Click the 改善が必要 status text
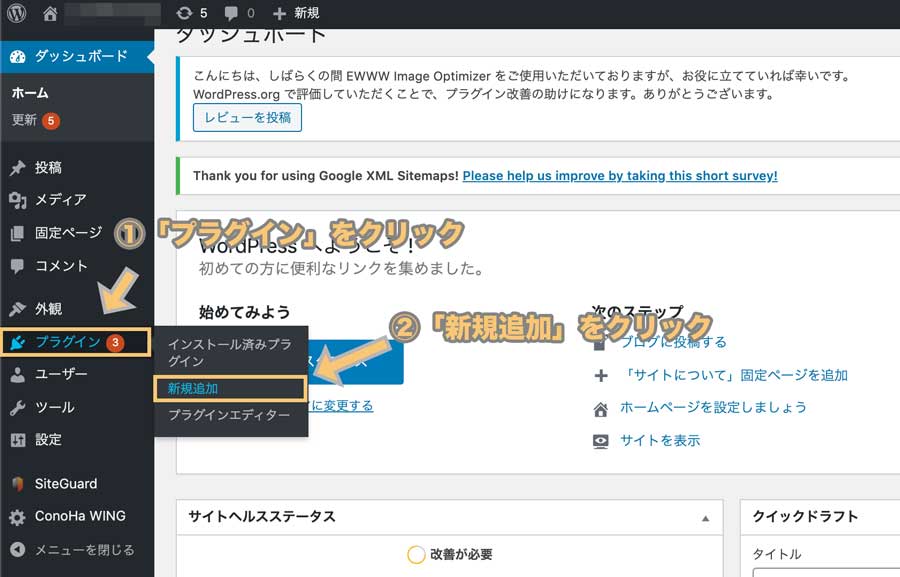Image resolution: width=900 pixels, height=577 pixels. (x=461, y=555)
